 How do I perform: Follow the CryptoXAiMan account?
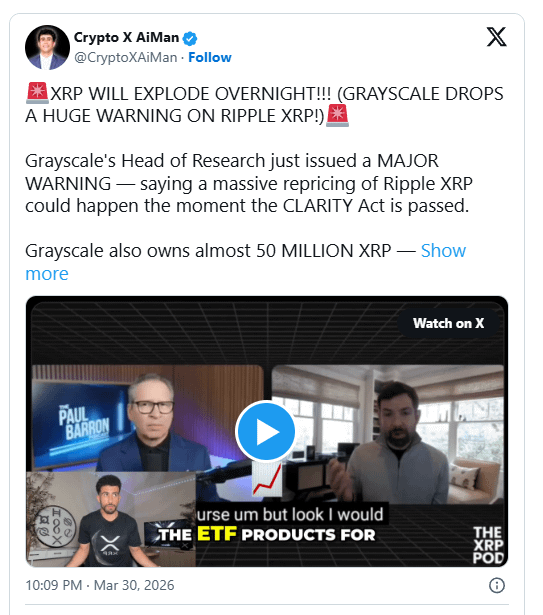[210, 57]
